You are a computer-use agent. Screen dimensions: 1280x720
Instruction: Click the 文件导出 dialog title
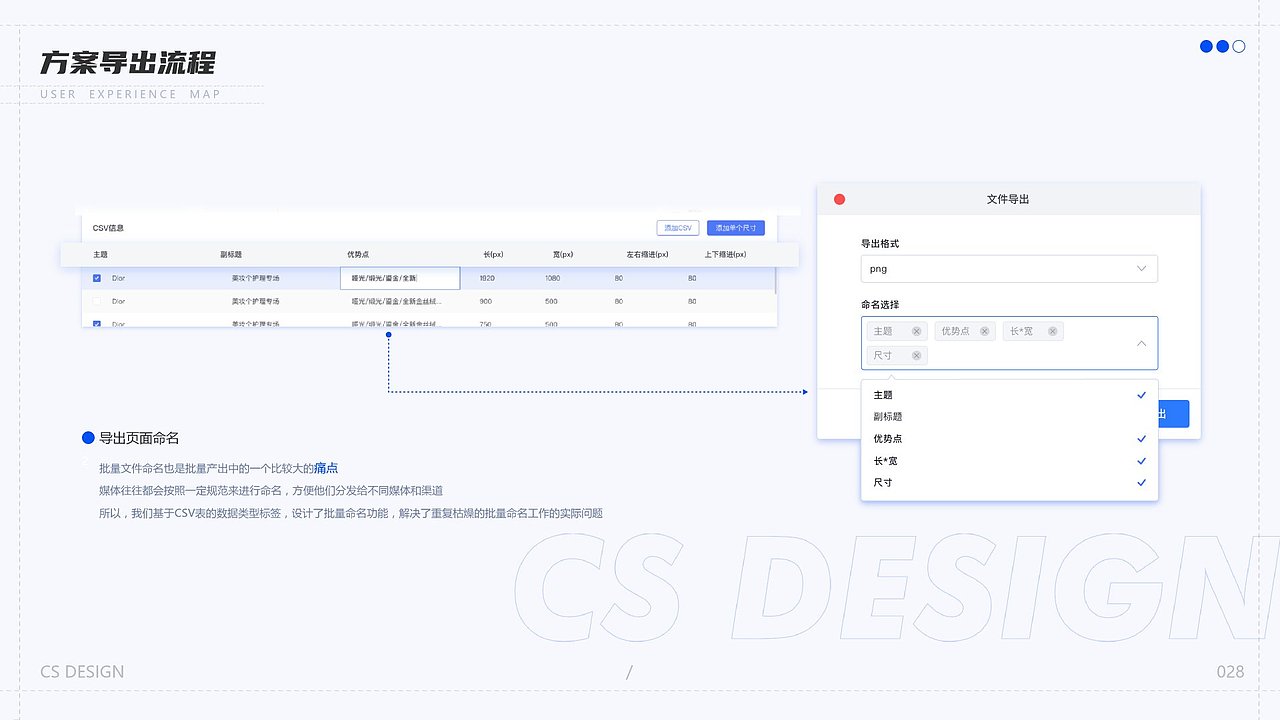(1008, 199)
